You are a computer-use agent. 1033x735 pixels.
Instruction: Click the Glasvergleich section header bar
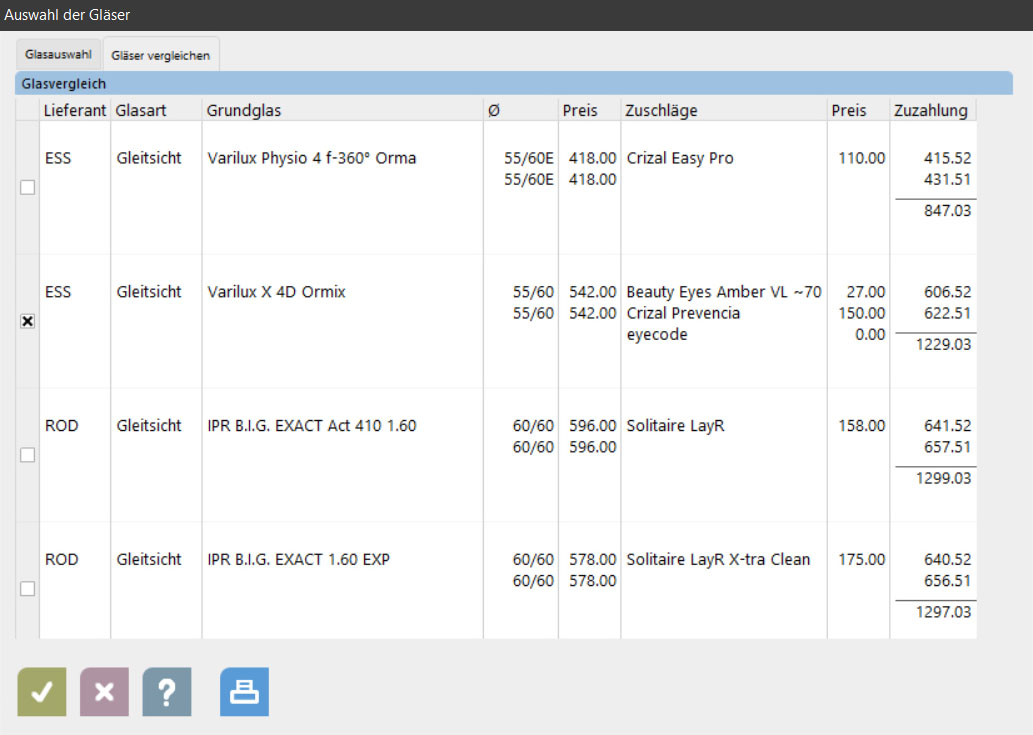pos(516,84)
